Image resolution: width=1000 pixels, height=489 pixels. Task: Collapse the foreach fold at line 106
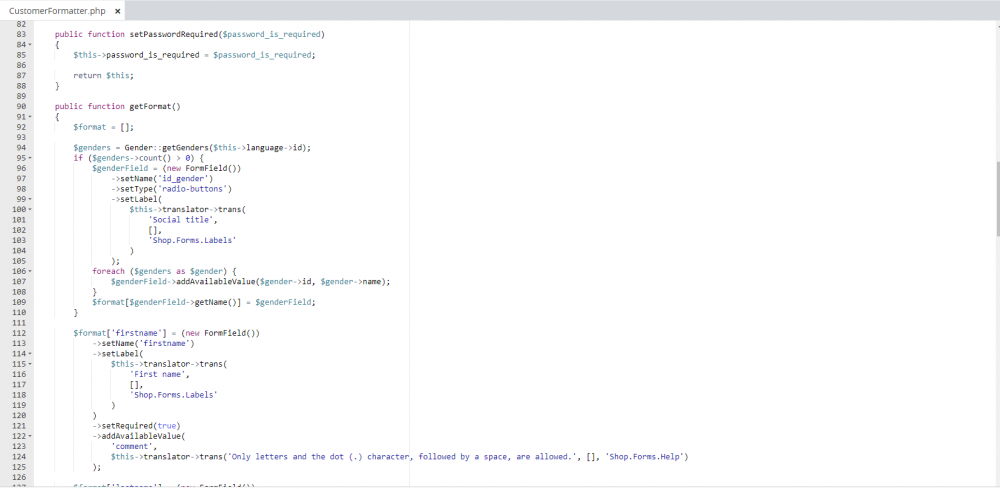pyautogui.click(x=30, y=272)
